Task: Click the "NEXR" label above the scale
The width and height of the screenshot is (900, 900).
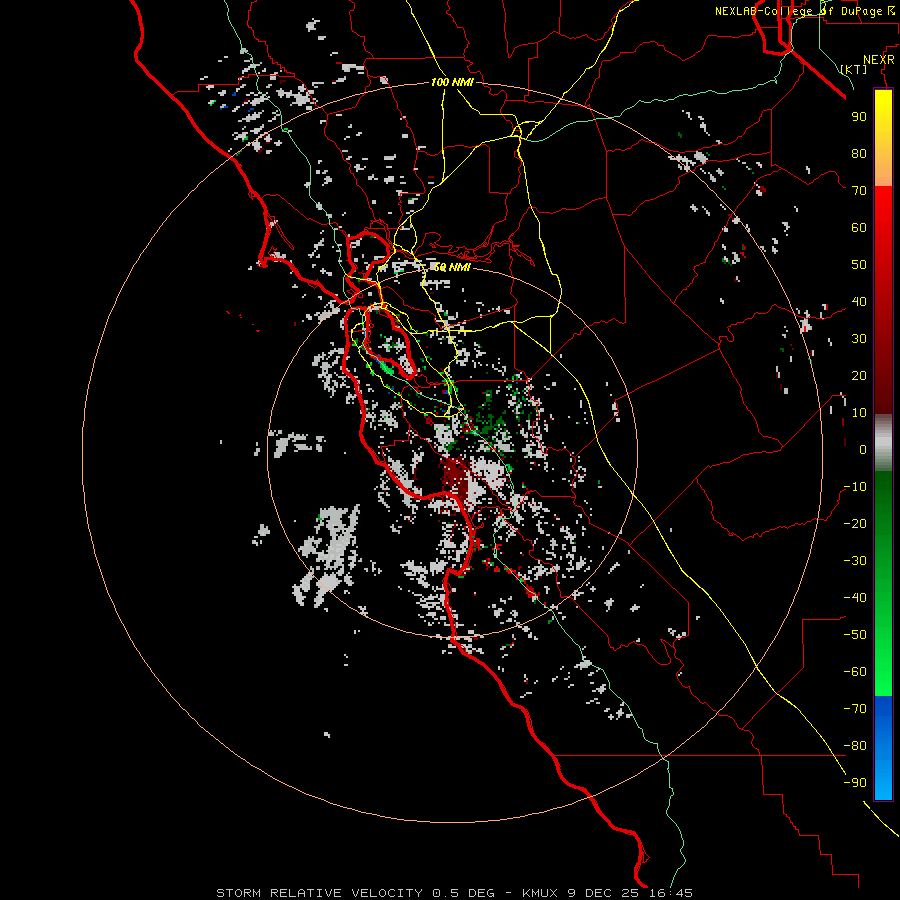Action: pos(879,60)
